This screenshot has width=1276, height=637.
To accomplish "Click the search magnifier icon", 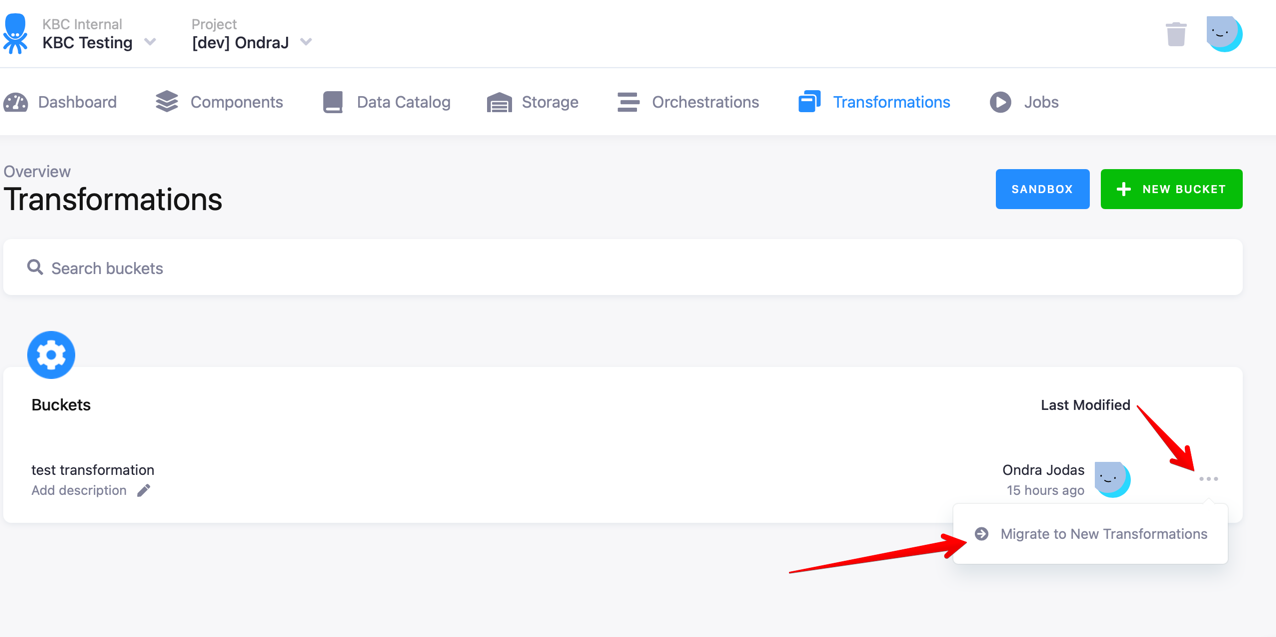I will point(35,267).
